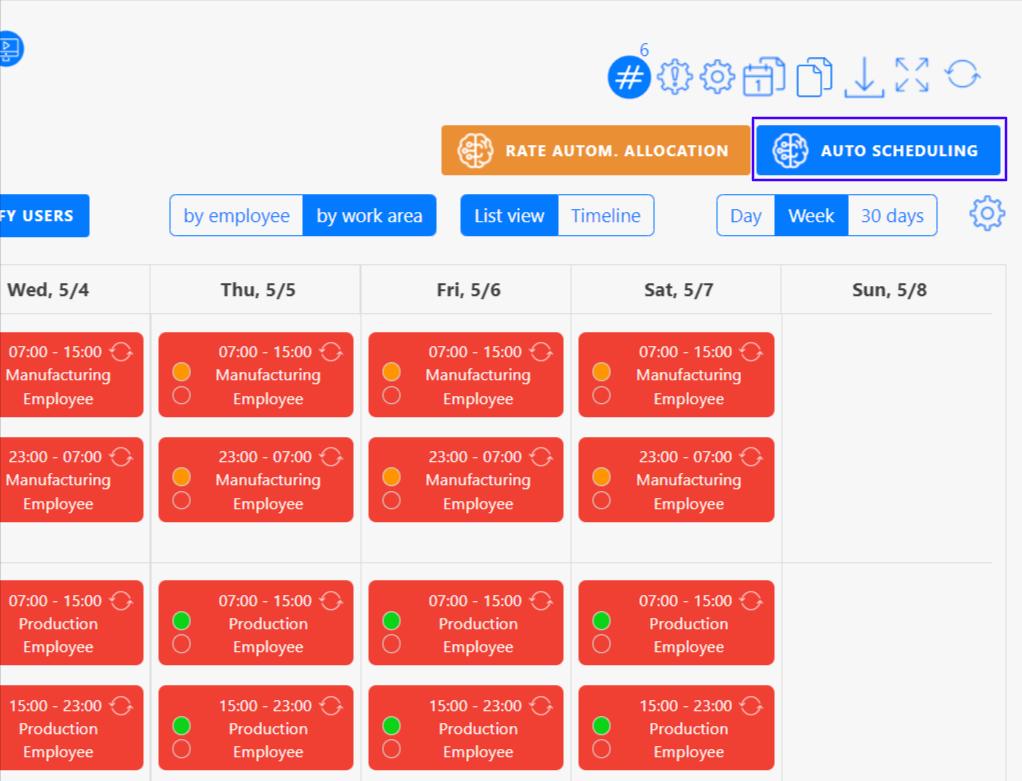Show the 30 days range

[x=892, y=216]
